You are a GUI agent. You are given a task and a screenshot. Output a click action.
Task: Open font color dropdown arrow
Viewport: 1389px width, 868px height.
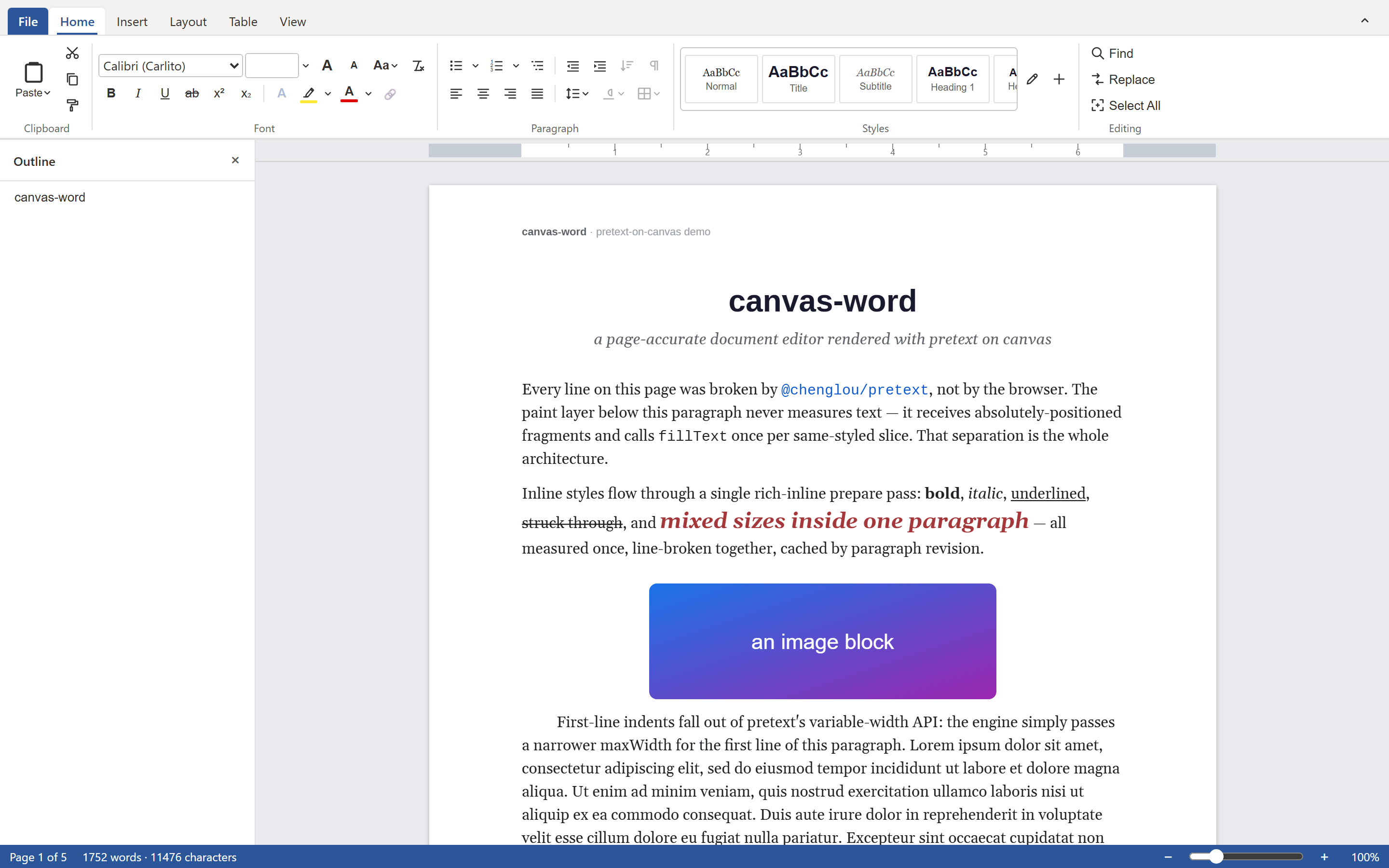coord(368,94)
